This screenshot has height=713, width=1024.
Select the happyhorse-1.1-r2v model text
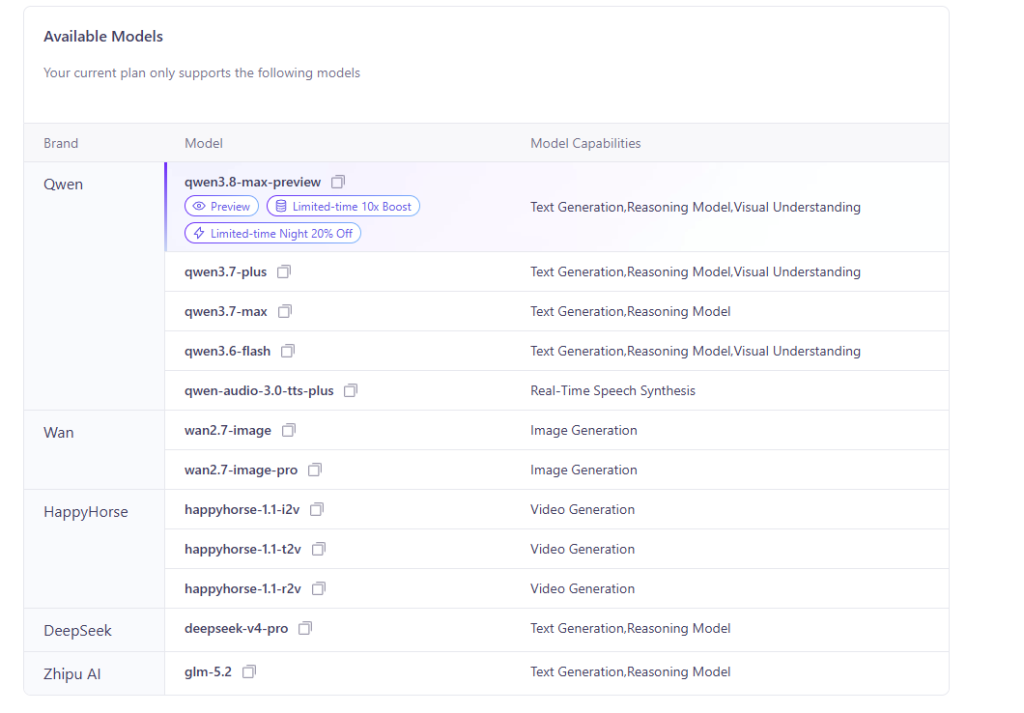pos(243,589)
